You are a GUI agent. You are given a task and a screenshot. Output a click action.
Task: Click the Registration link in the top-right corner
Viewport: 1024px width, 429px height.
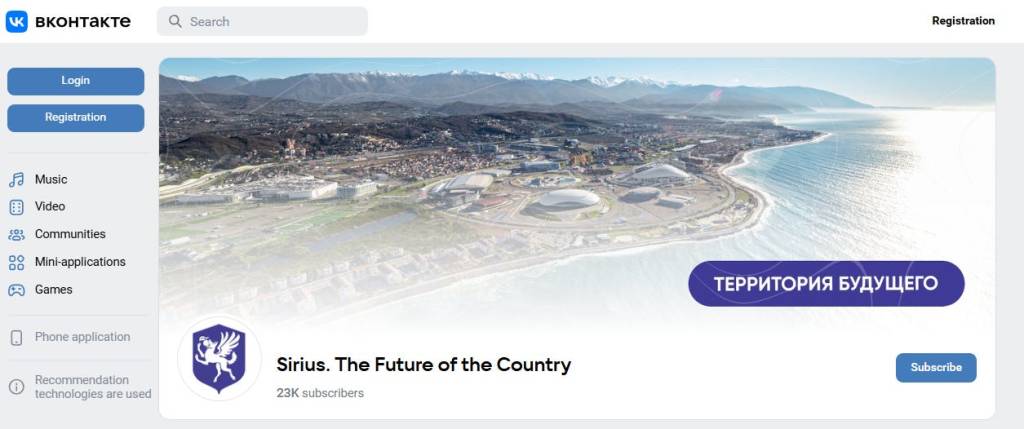point(962,21)
